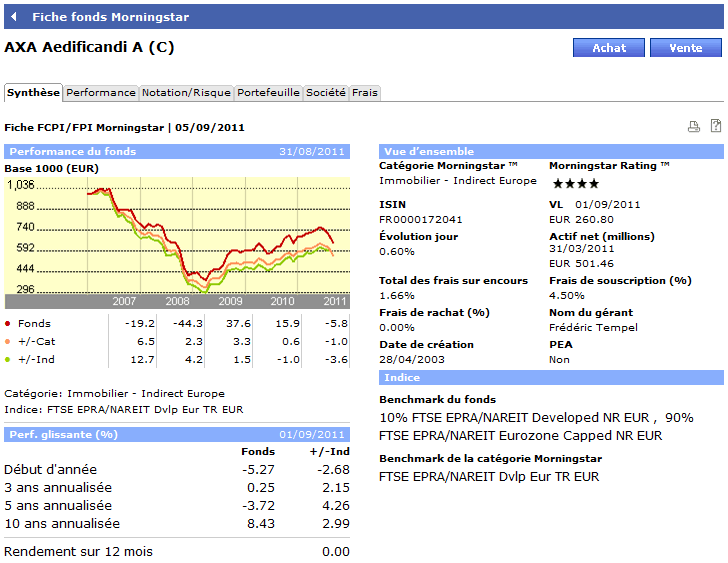The height and width of the screenshot is (563, 728).
Task: Click the Perf. glissante (%) section header
Action: tap(177, 434)
